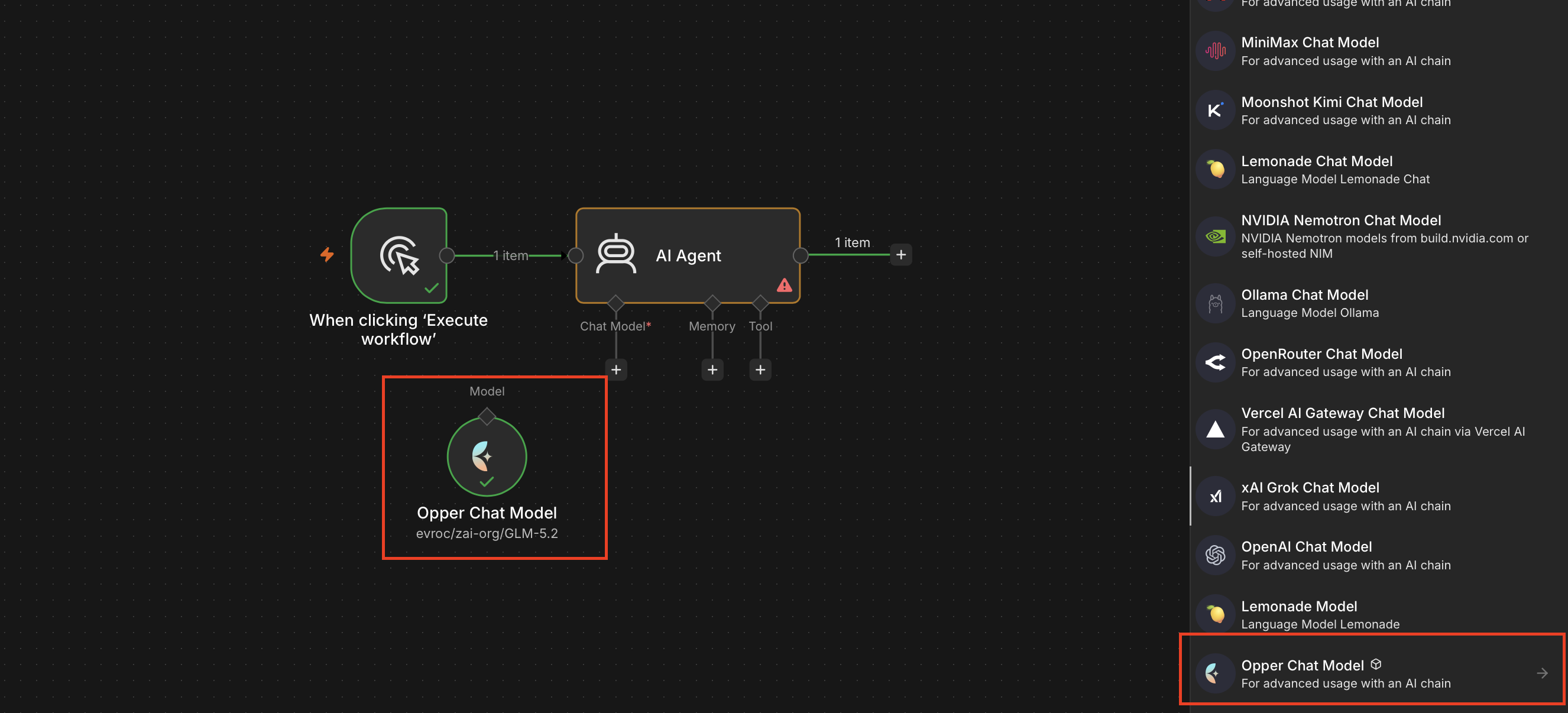This screenshot has height=713, width=1568.
Task: Click the OpenAI knot logo icon
Action: point(1215,555)
